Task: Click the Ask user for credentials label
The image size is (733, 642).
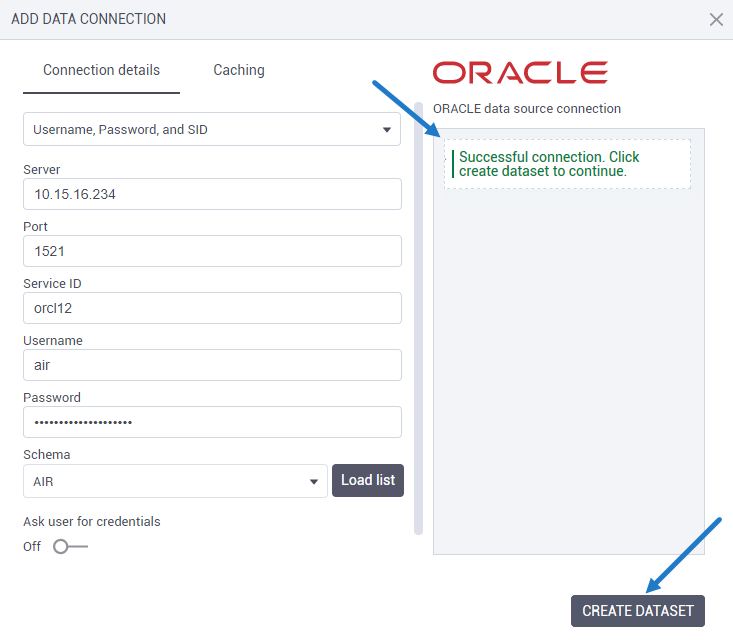Action: 92,521
